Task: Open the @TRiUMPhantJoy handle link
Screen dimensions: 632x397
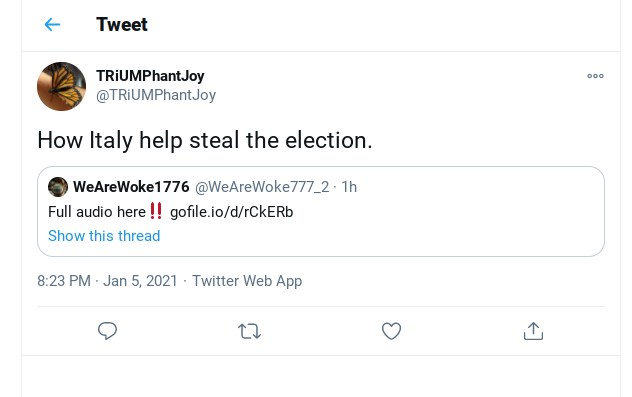Action: coord(156,95)
